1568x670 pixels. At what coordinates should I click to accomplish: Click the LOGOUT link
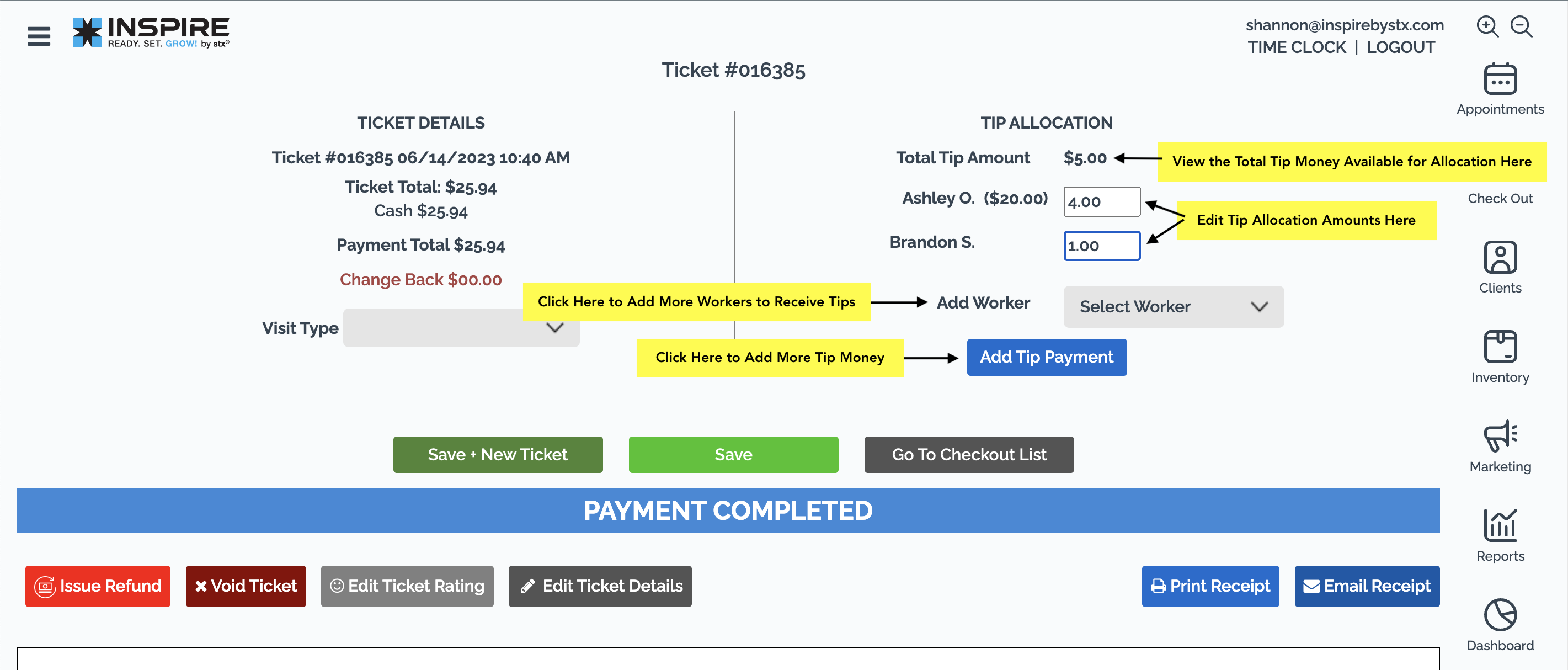[x=1401, y=47]
